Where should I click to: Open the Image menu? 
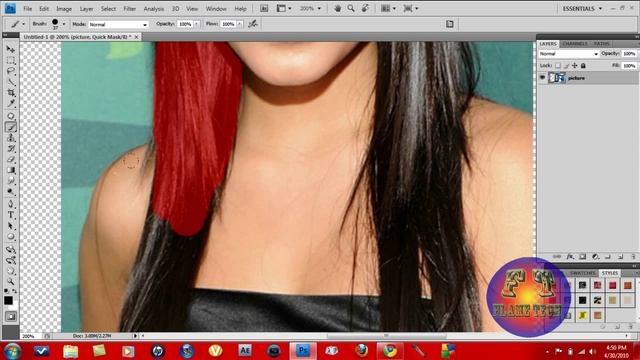[x=64, y=9]
